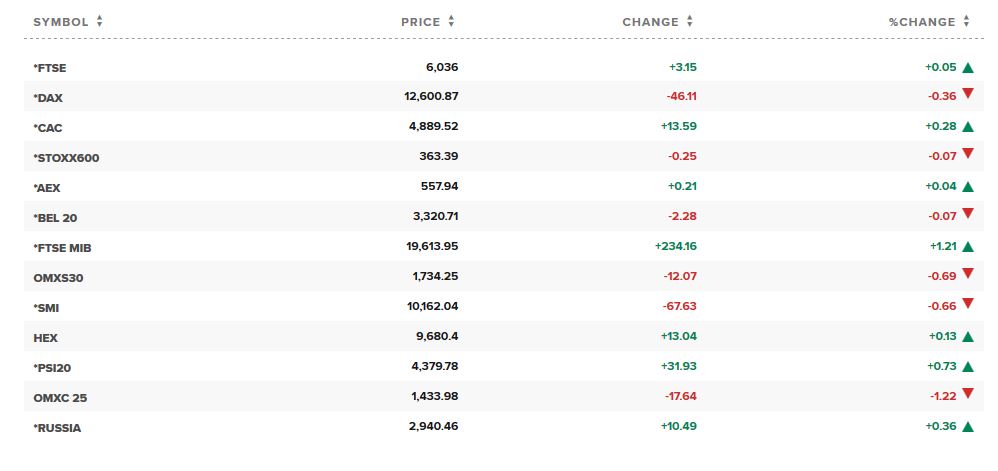Sort table by the CHANGE column arrows
This screenshot has height=471, width=998.
[x=689, y=21]
